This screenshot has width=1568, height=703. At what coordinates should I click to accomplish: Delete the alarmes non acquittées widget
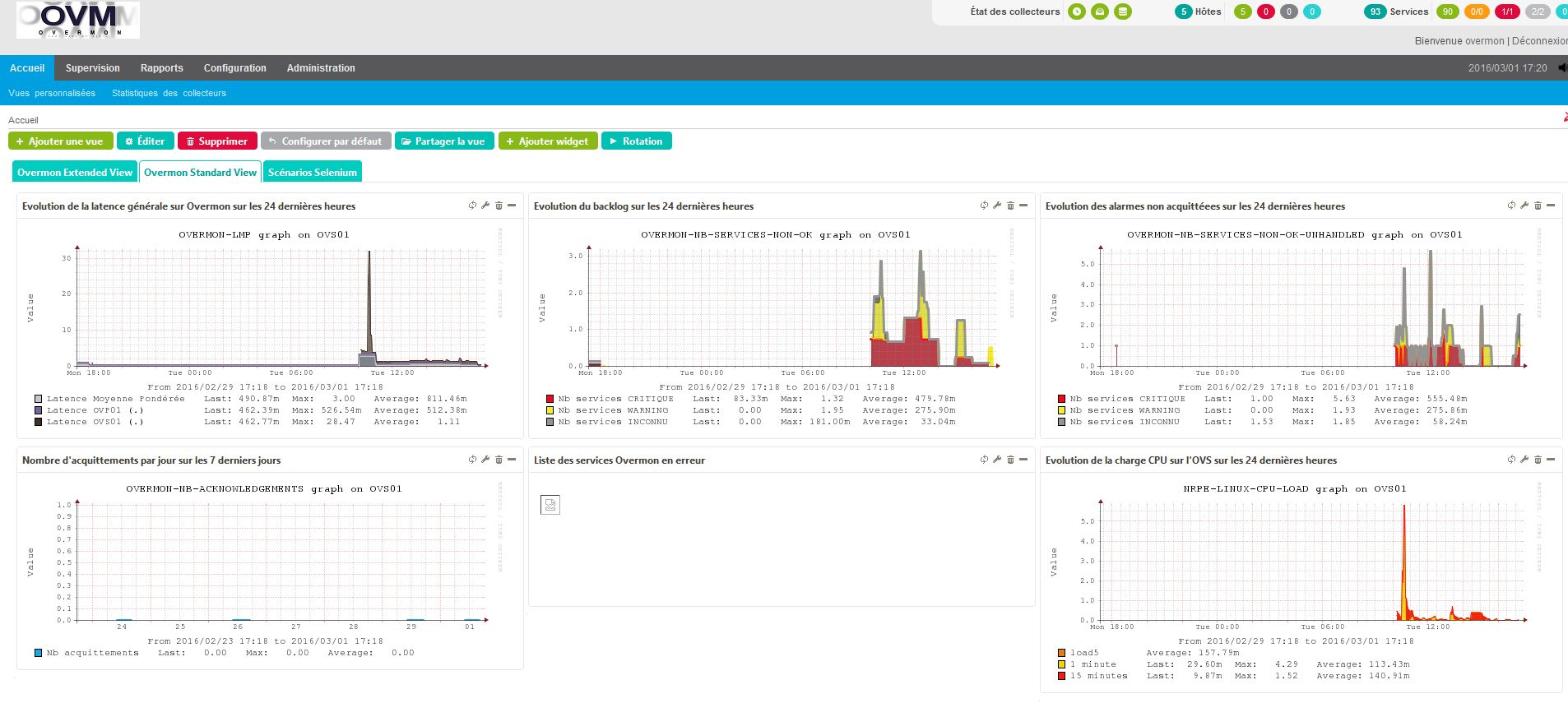(x=1538, y=206)
